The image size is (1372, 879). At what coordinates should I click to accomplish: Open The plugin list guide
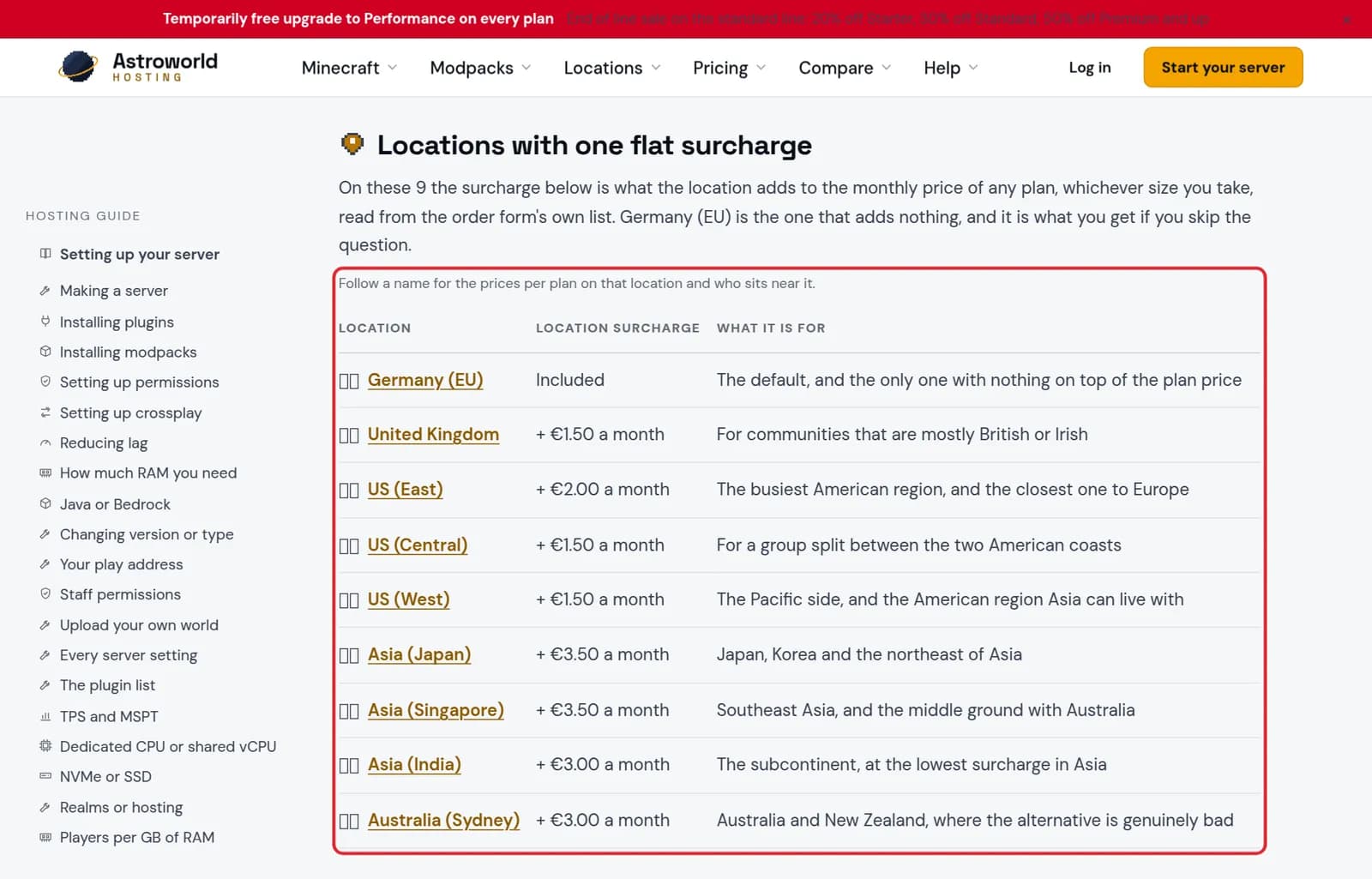pyautogui.click(x=107, y=685)
